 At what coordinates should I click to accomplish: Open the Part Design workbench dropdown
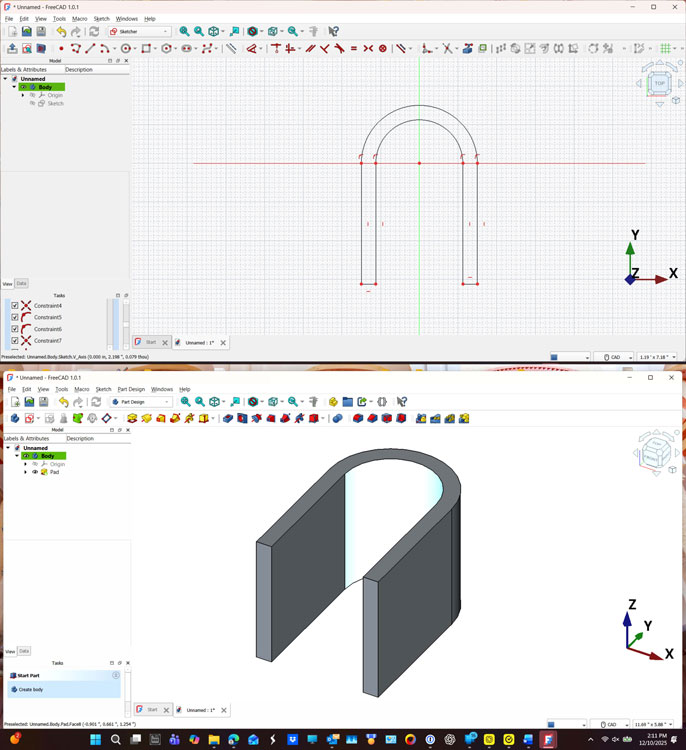pos(141,402)
